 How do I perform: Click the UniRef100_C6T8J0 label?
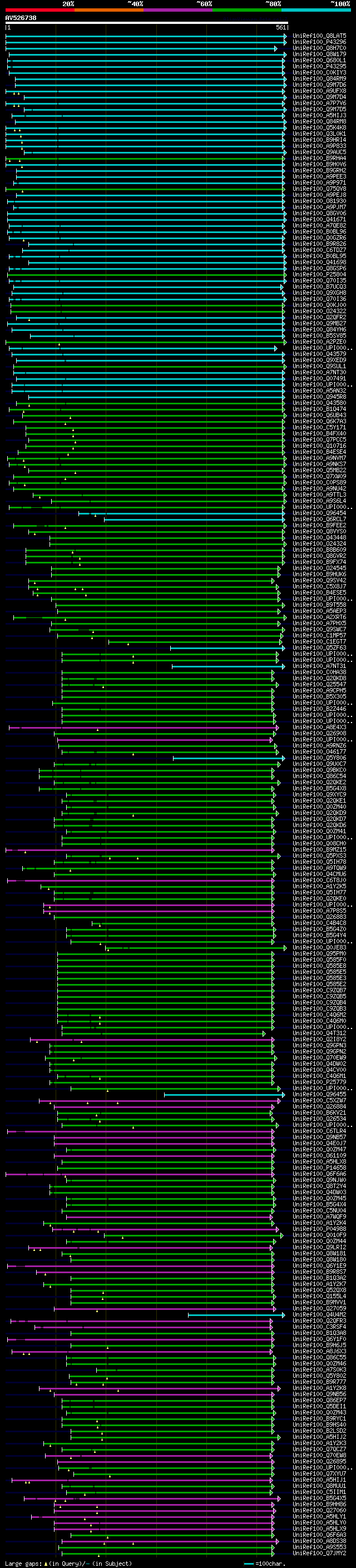point(319,880)
